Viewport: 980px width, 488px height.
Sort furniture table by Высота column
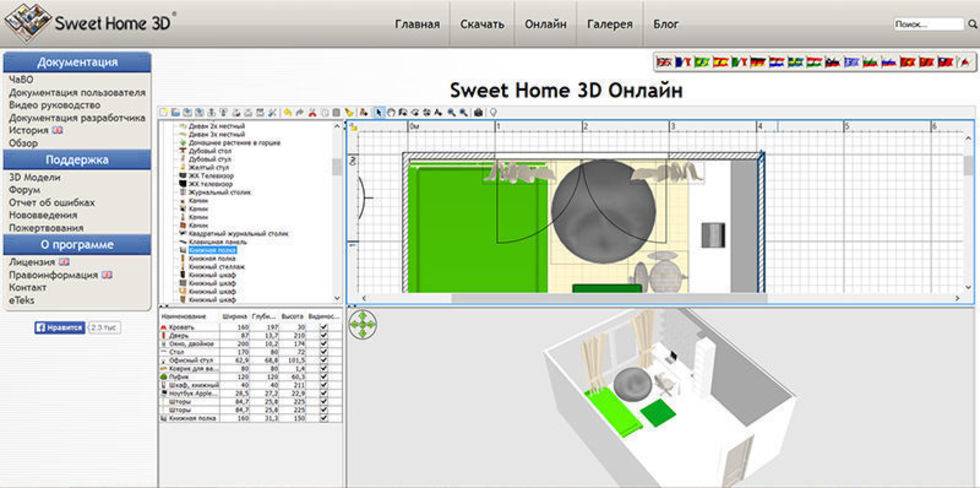tap(293, 315)
